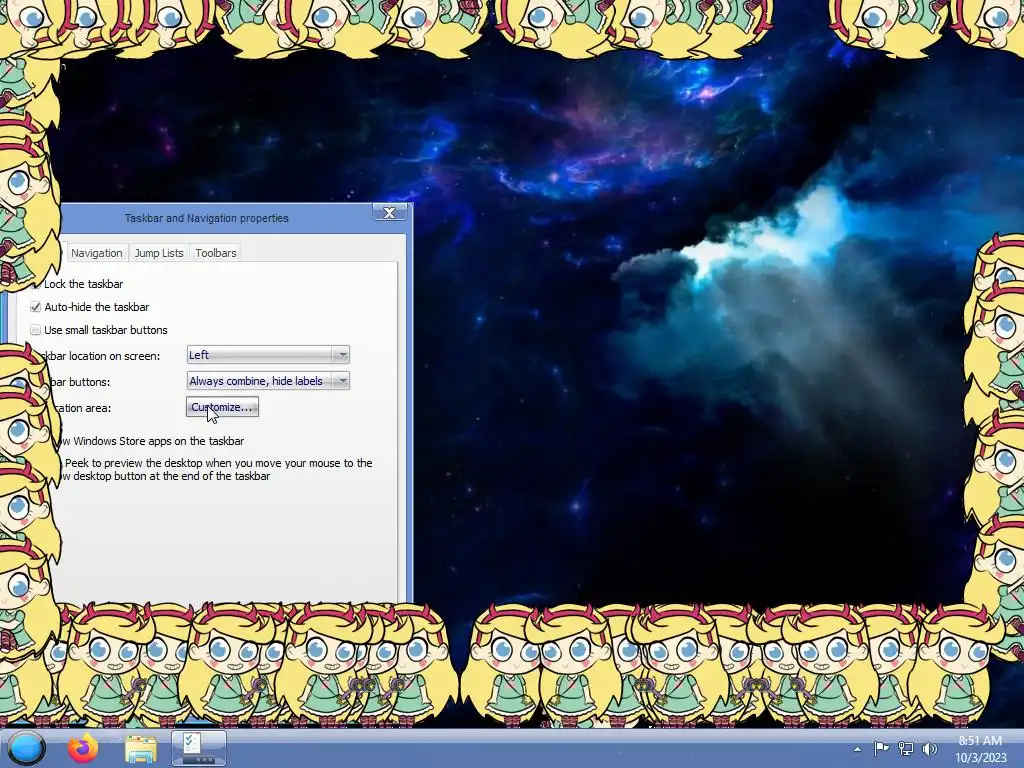Click the dialog title Taskbar and Navigation properties
The image size is (1024, 768).
pos(206,218)
